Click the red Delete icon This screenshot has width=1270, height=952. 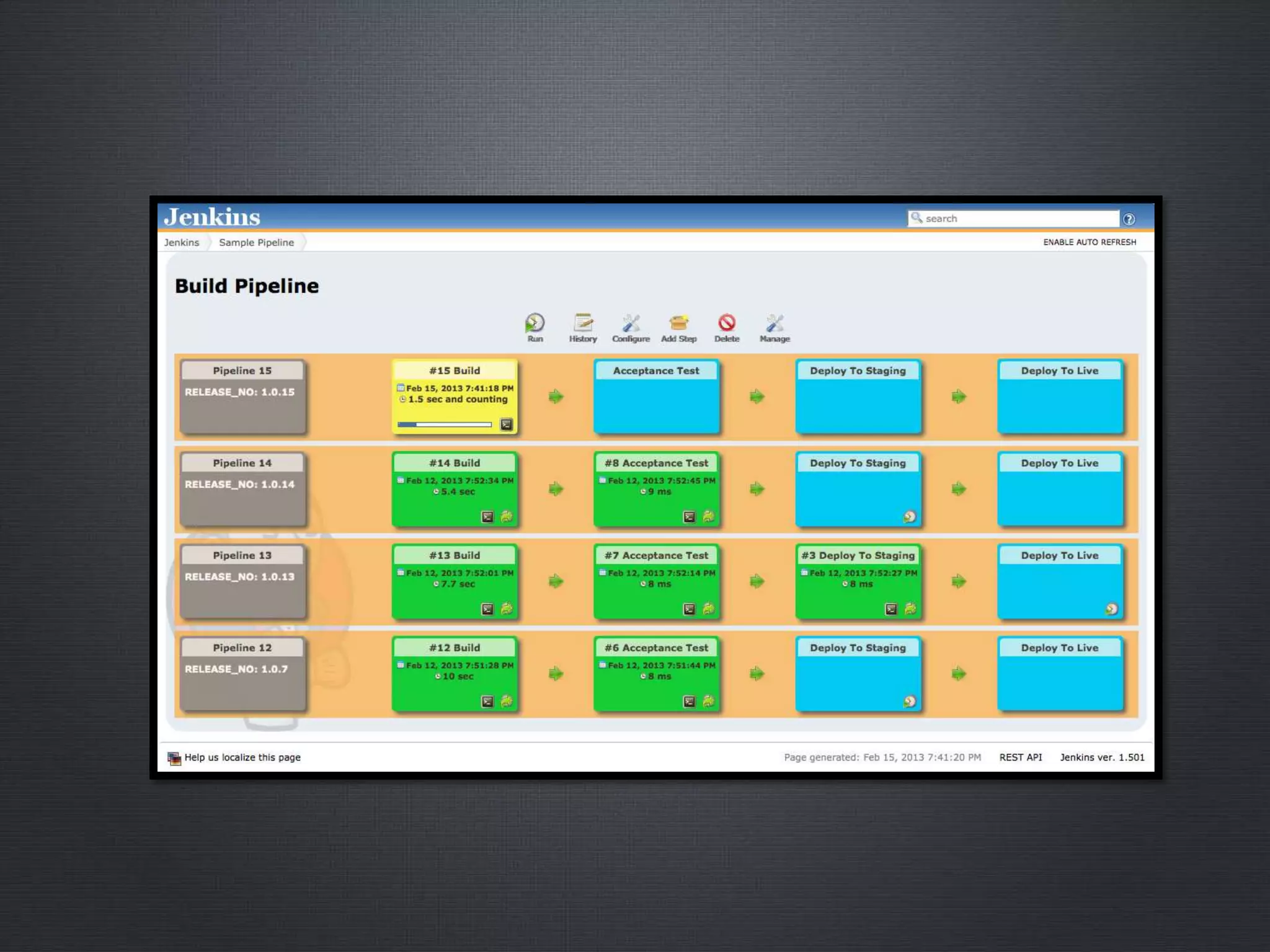(x=727, y=324)
